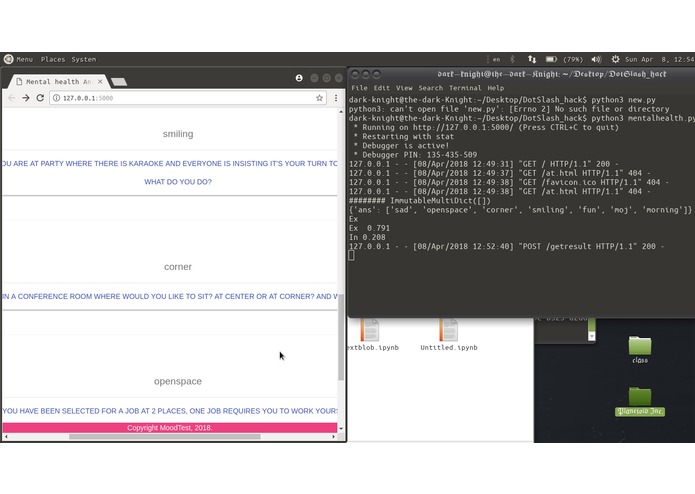Click the site info icon in address bar
This screenshot has width=695, height=494.
point(56,98)
